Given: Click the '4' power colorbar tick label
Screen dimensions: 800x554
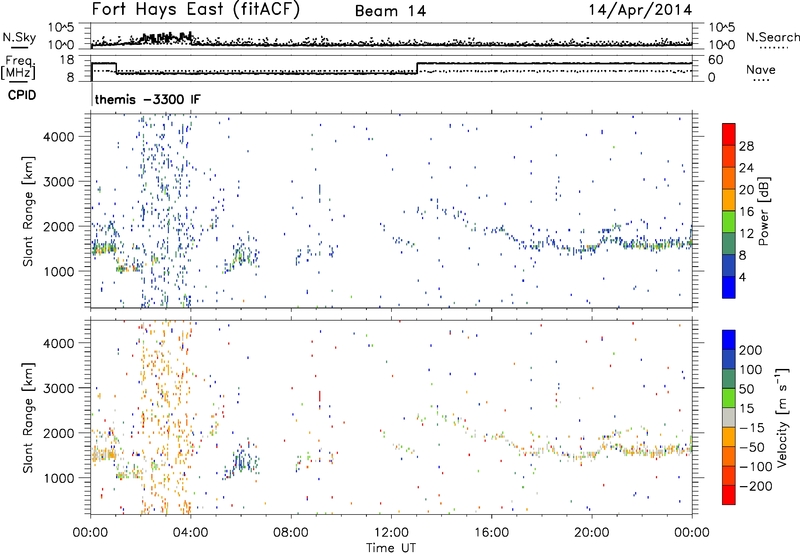Looking at the screenshot, I should click(x=742, y=277).
